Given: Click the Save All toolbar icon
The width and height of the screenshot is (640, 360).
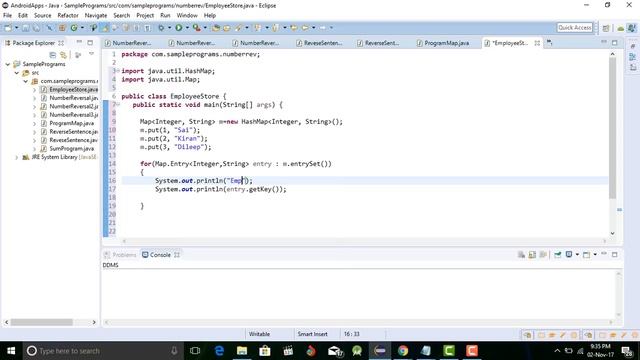Looking at the screenshot, I should (x=36, y=28).
